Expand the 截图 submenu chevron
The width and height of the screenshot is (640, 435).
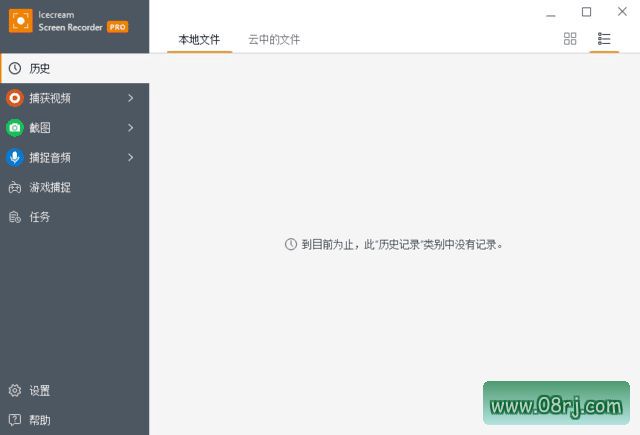pos(131,128)
